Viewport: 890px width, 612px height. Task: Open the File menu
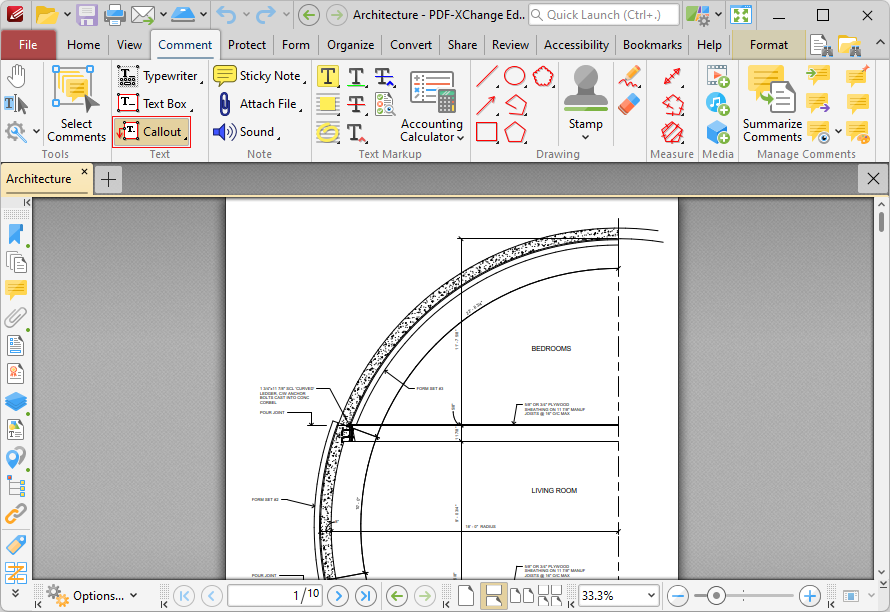point(28,44)
